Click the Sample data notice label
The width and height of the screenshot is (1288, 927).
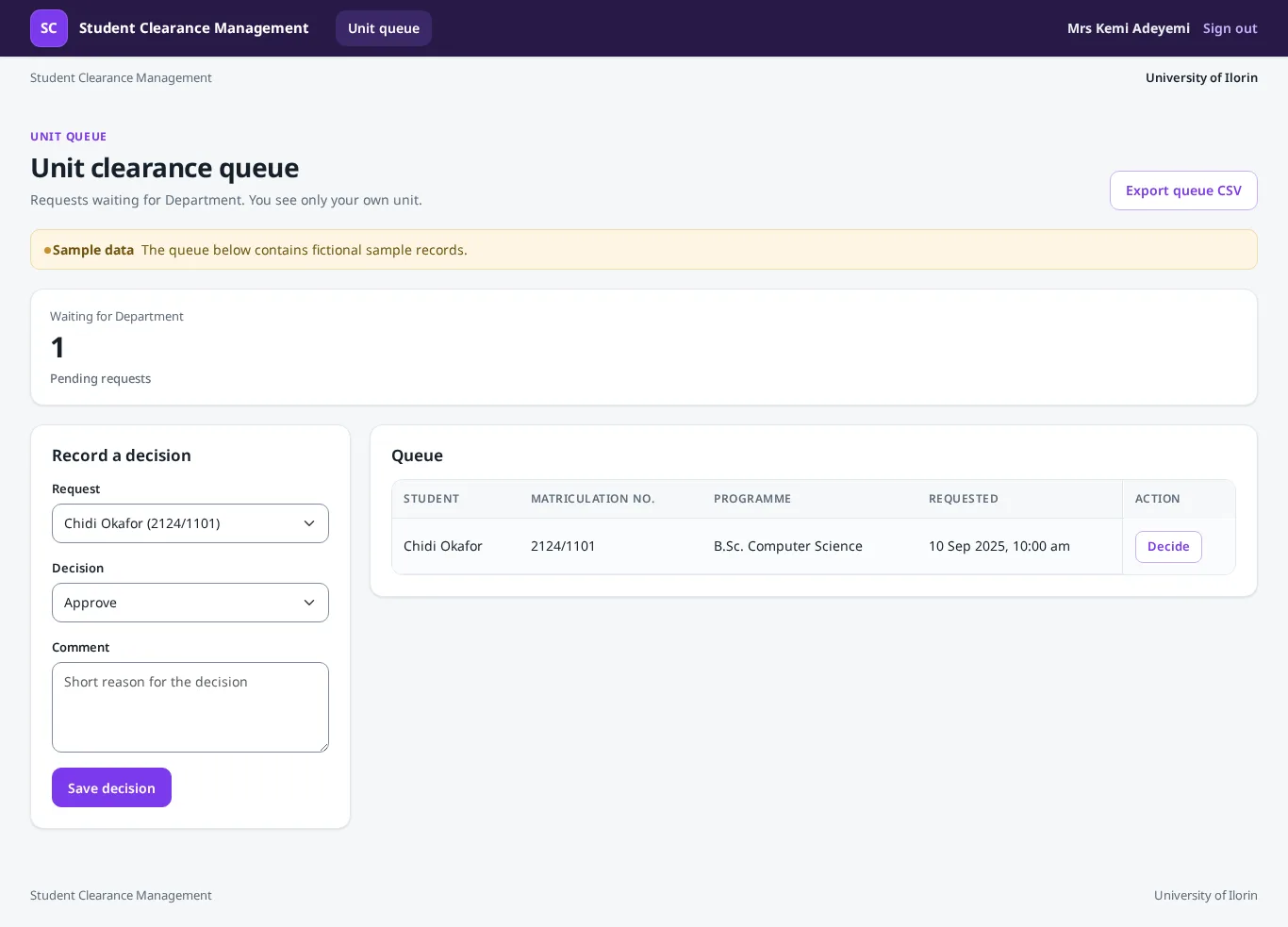tap(93, 250)
